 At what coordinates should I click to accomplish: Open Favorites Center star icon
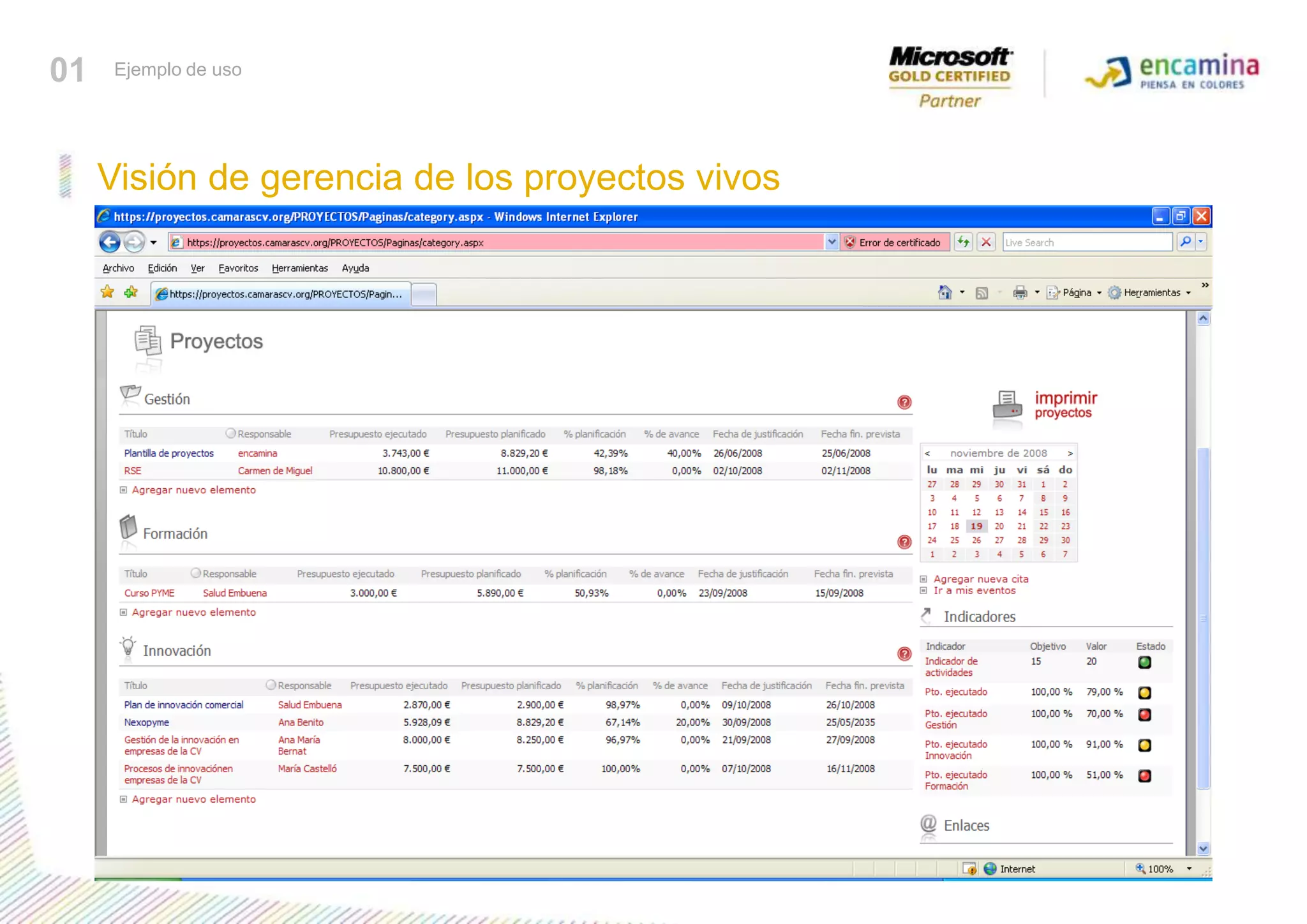pyautogui.click(x=108, y=292)
